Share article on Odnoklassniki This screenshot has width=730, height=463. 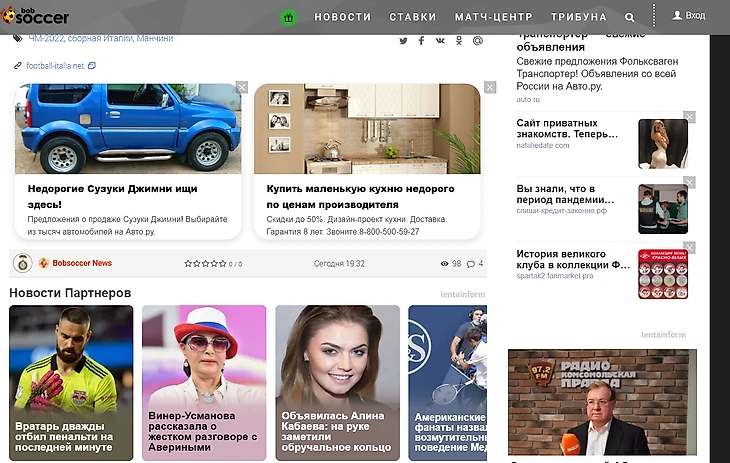coord(459,41)
